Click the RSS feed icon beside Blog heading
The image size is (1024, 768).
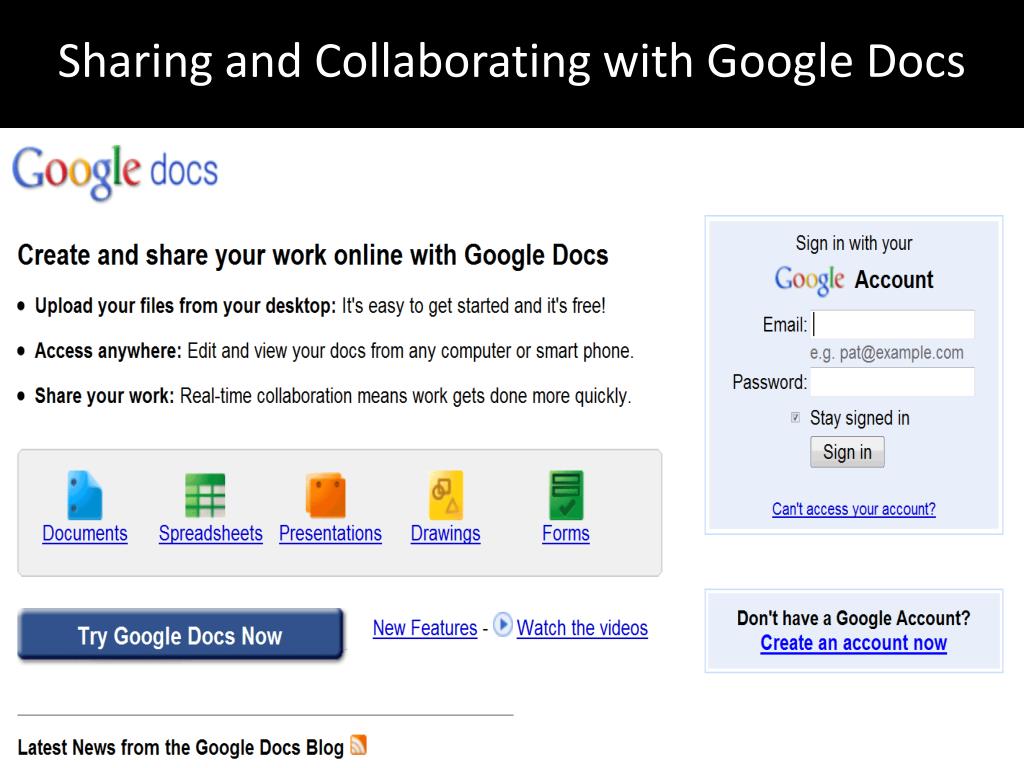coord(359,745)
